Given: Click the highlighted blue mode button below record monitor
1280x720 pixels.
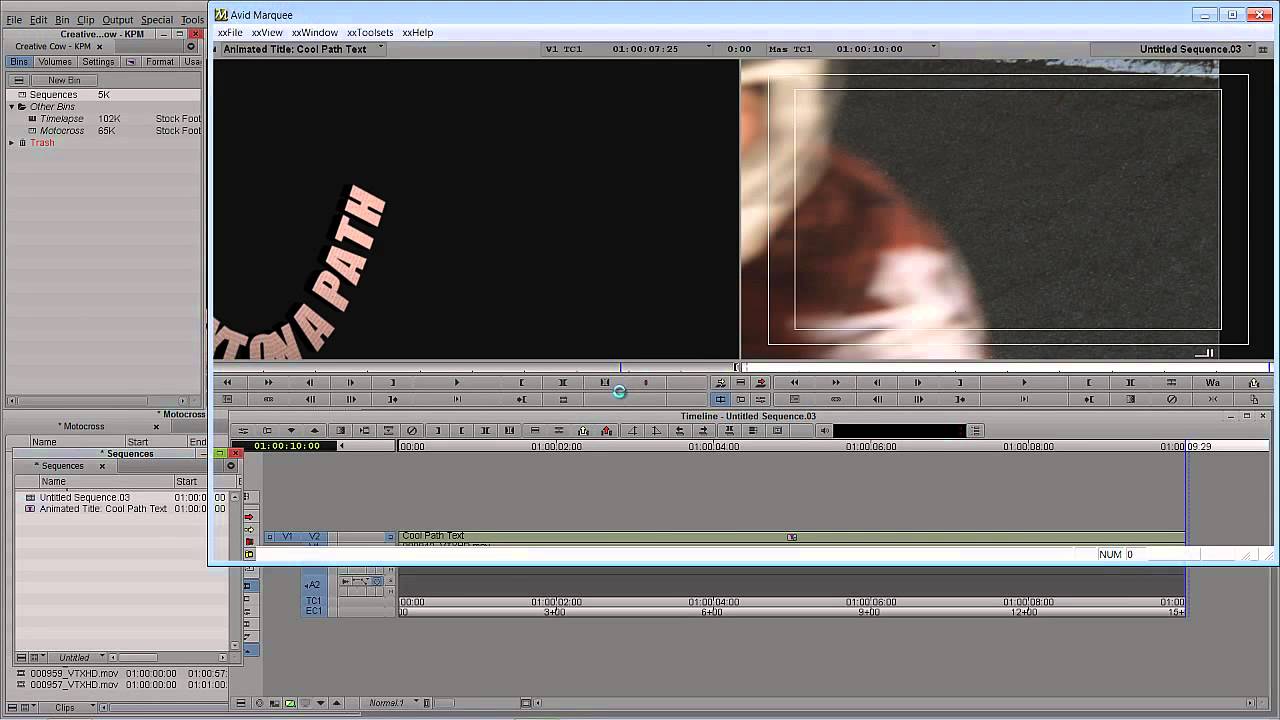Looking at the screenshot, I should pos(720,399).
